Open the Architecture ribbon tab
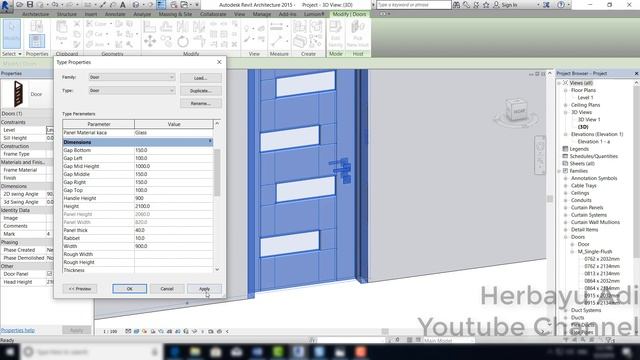The image size is (640, 360). (x=36, y=14)
